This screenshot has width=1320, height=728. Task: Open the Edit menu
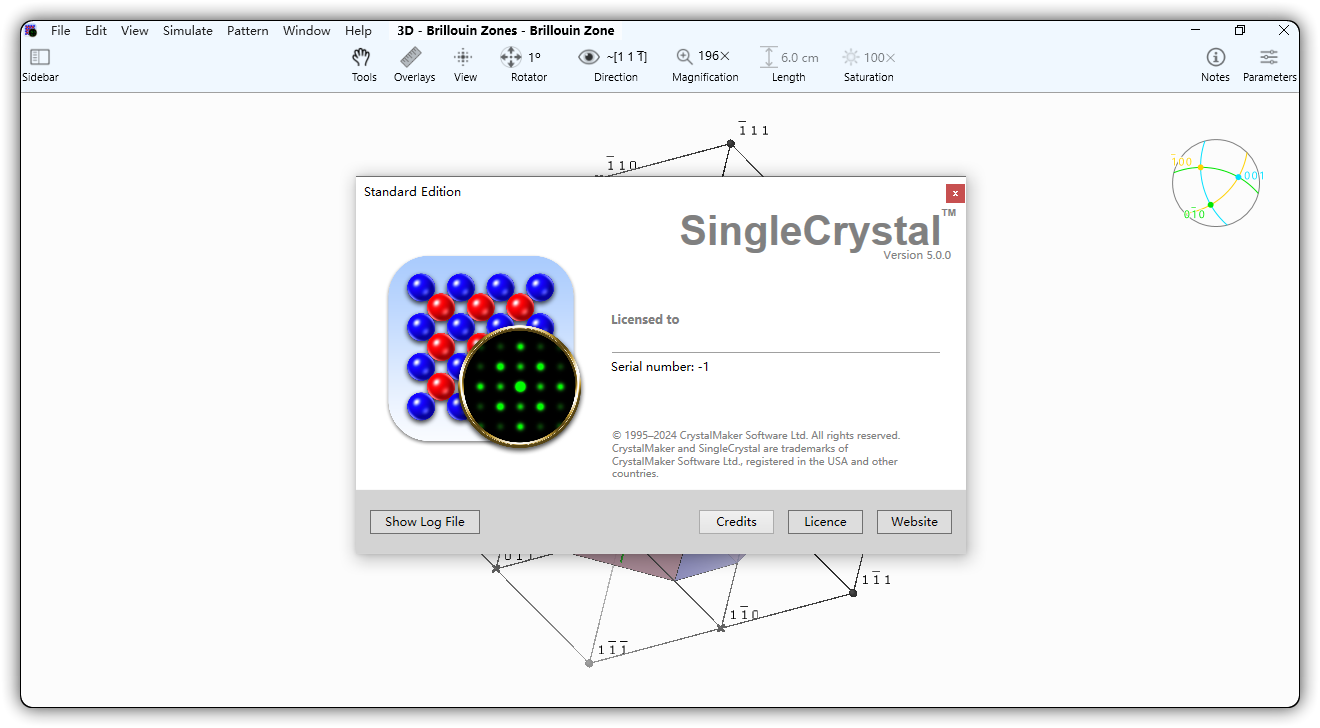click(x=96, y=30)
